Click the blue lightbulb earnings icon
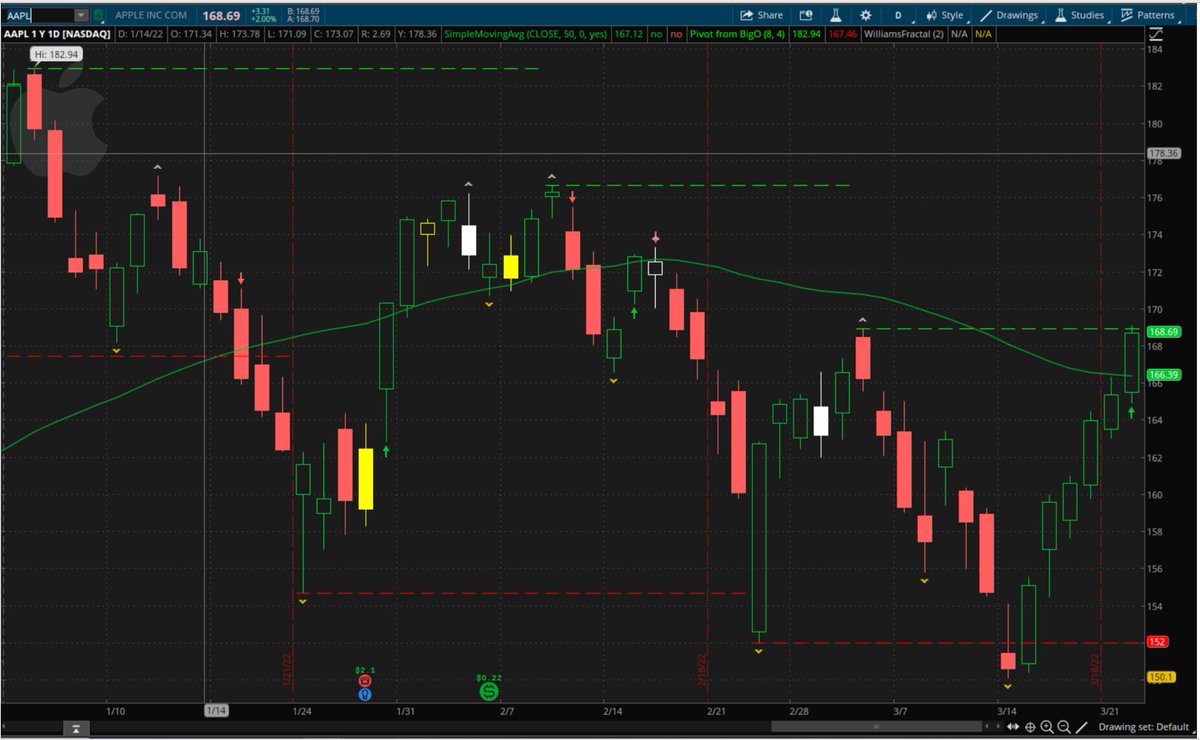Image resolution: width=1200 pixels, height=740 pixels. tap(365, 693)
